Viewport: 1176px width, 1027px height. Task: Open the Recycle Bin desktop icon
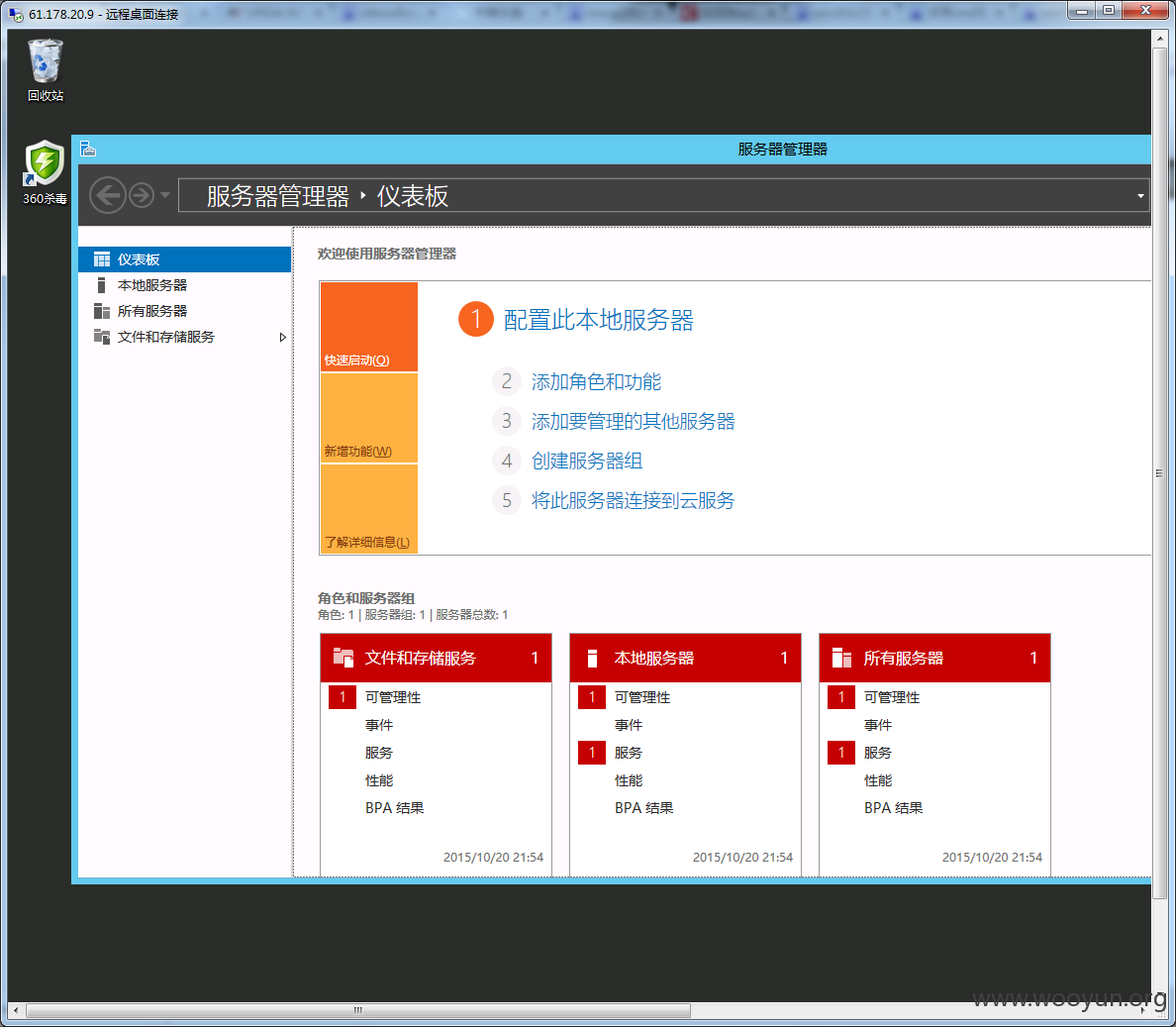tap(45, 69)
